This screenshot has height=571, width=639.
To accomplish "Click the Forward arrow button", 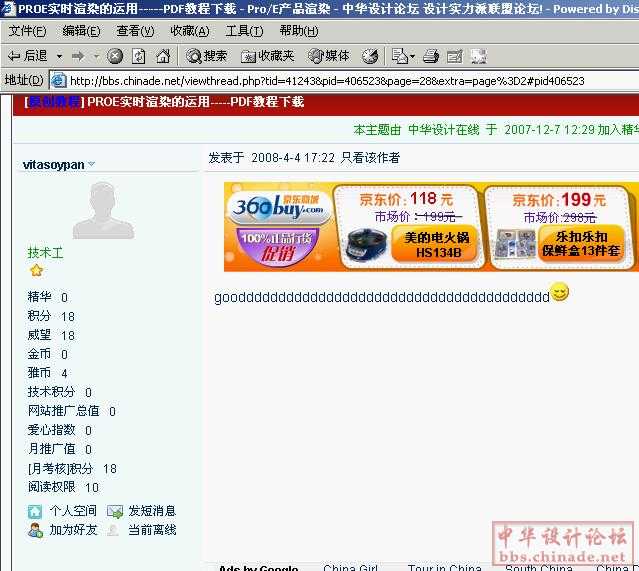I will (78, 56).
